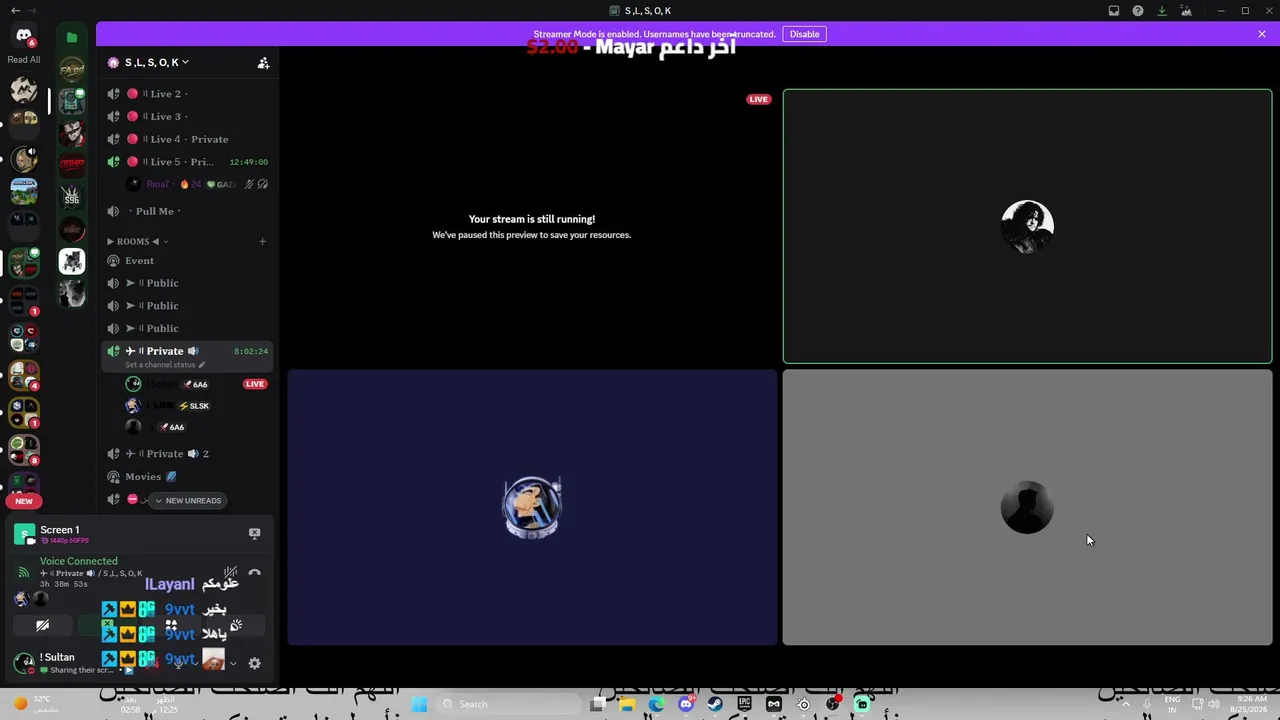Join the Movies voice channel

pyautogui.click(x=187, y=477)
